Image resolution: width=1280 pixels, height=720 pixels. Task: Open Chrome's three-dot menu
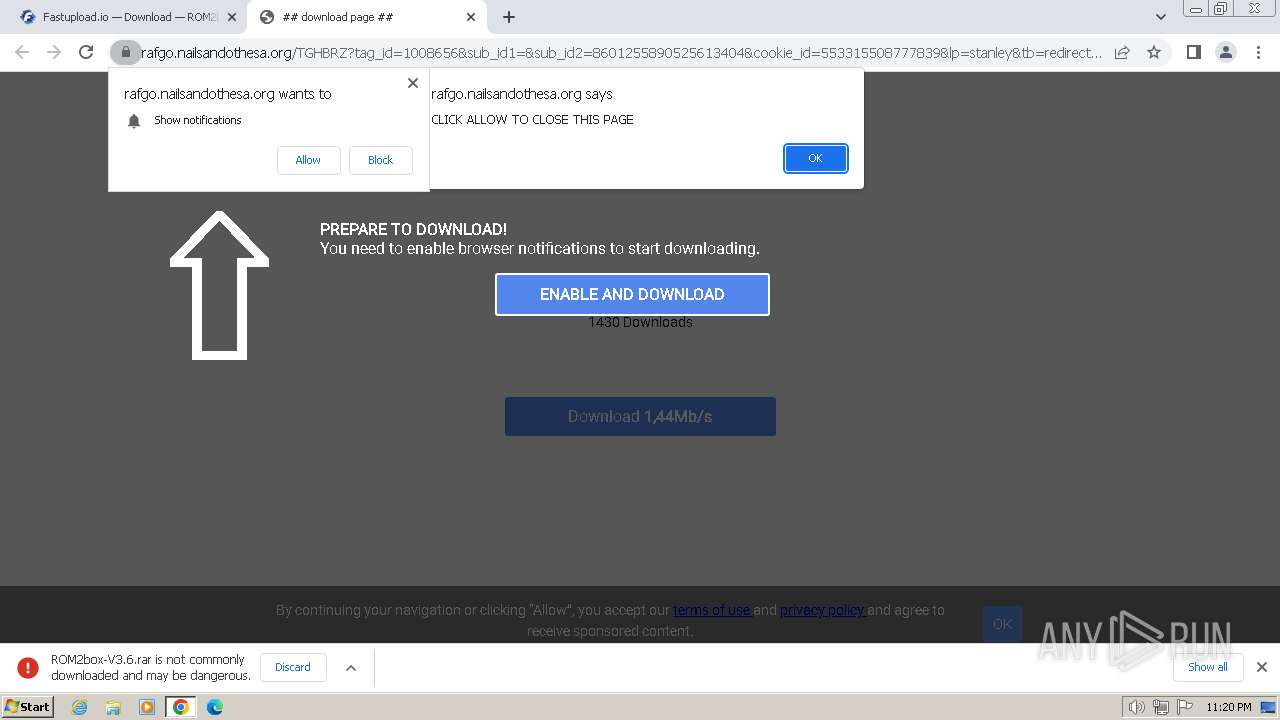pyautogui.click(x=1257, y=52)
